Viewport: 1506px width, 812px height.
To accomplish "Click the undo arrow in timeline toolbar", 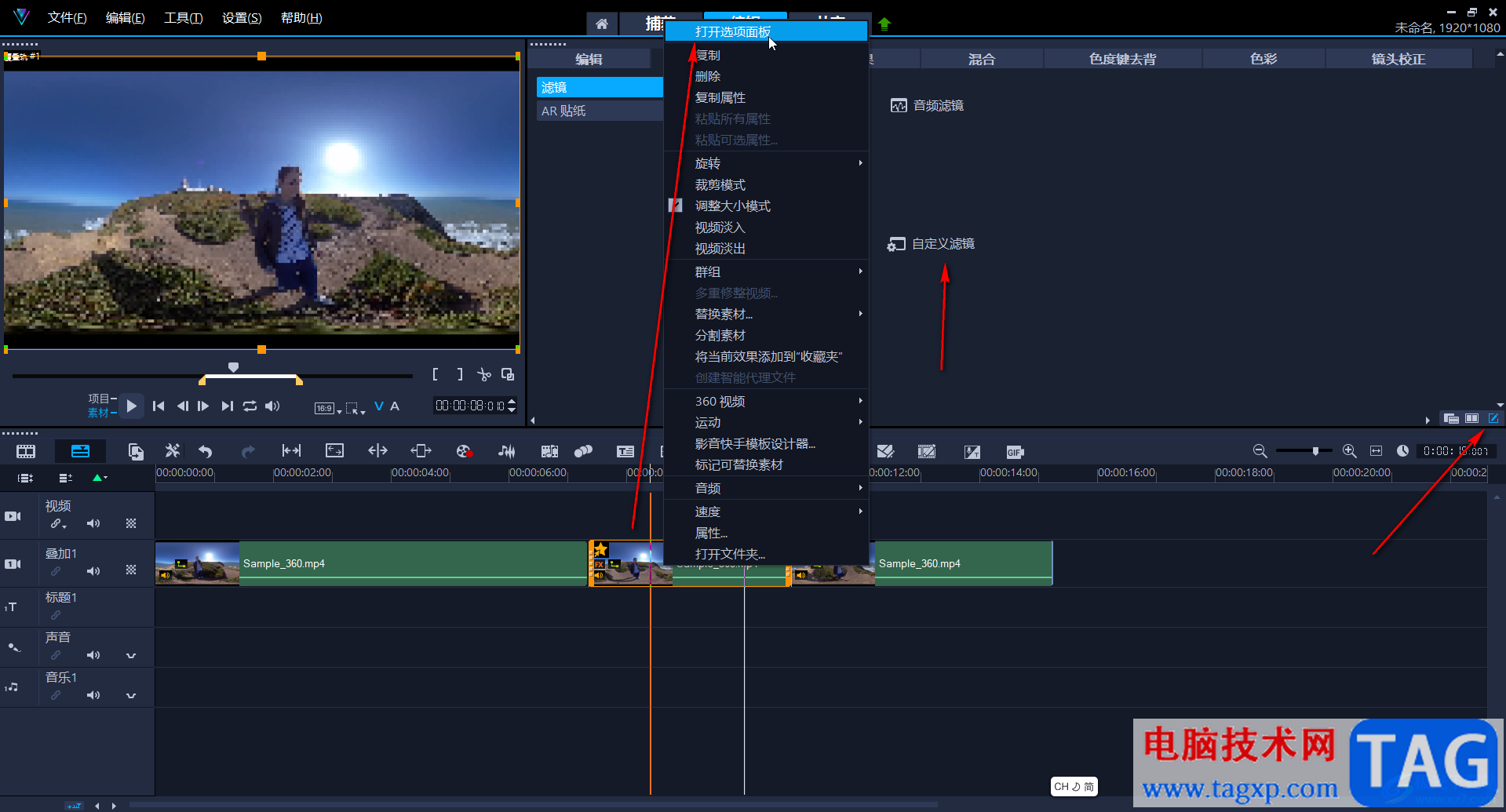I will pyautogui.click(x=206, y=451).
